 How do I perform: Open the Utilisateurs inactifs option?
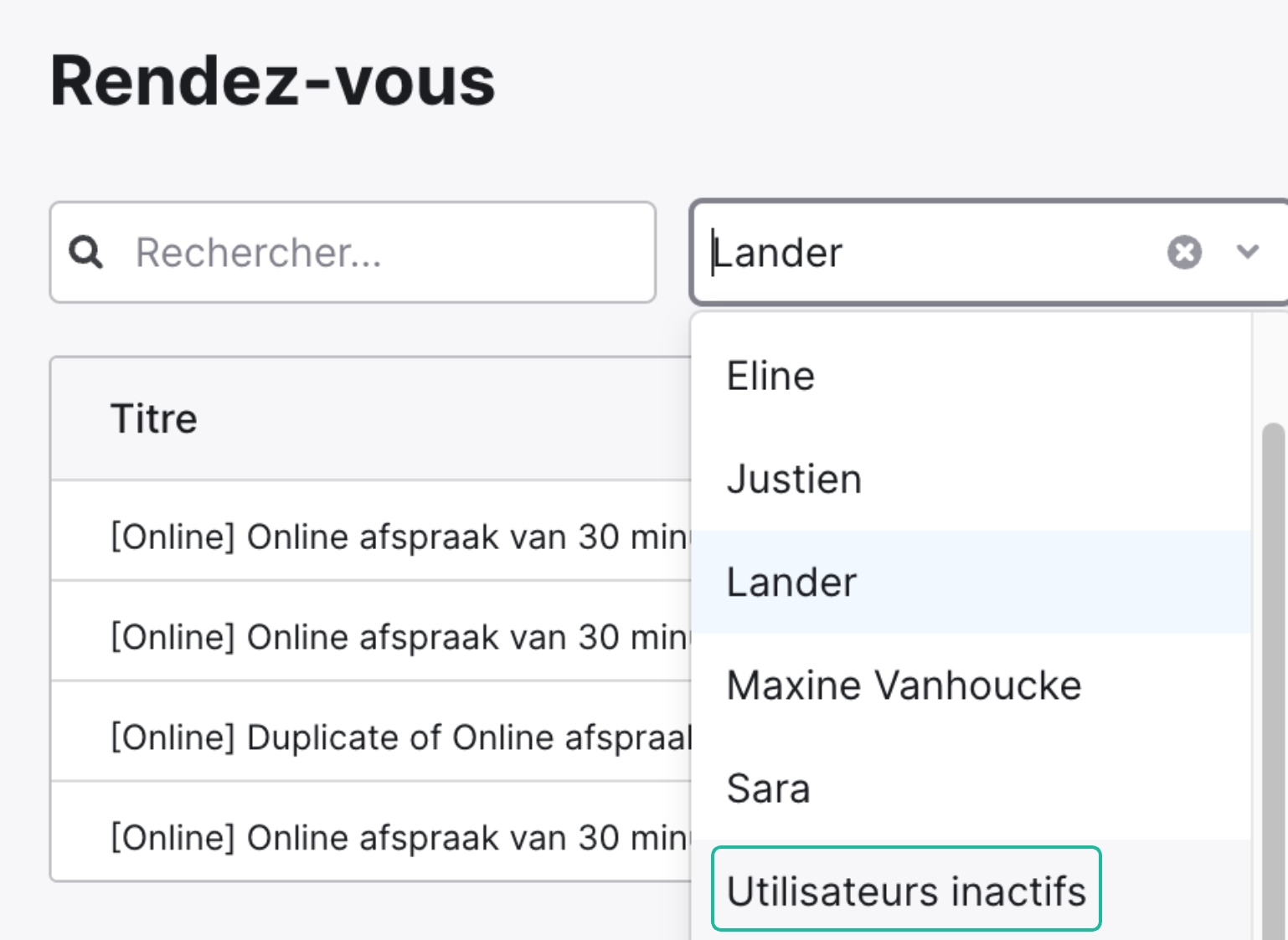[906, 890]
